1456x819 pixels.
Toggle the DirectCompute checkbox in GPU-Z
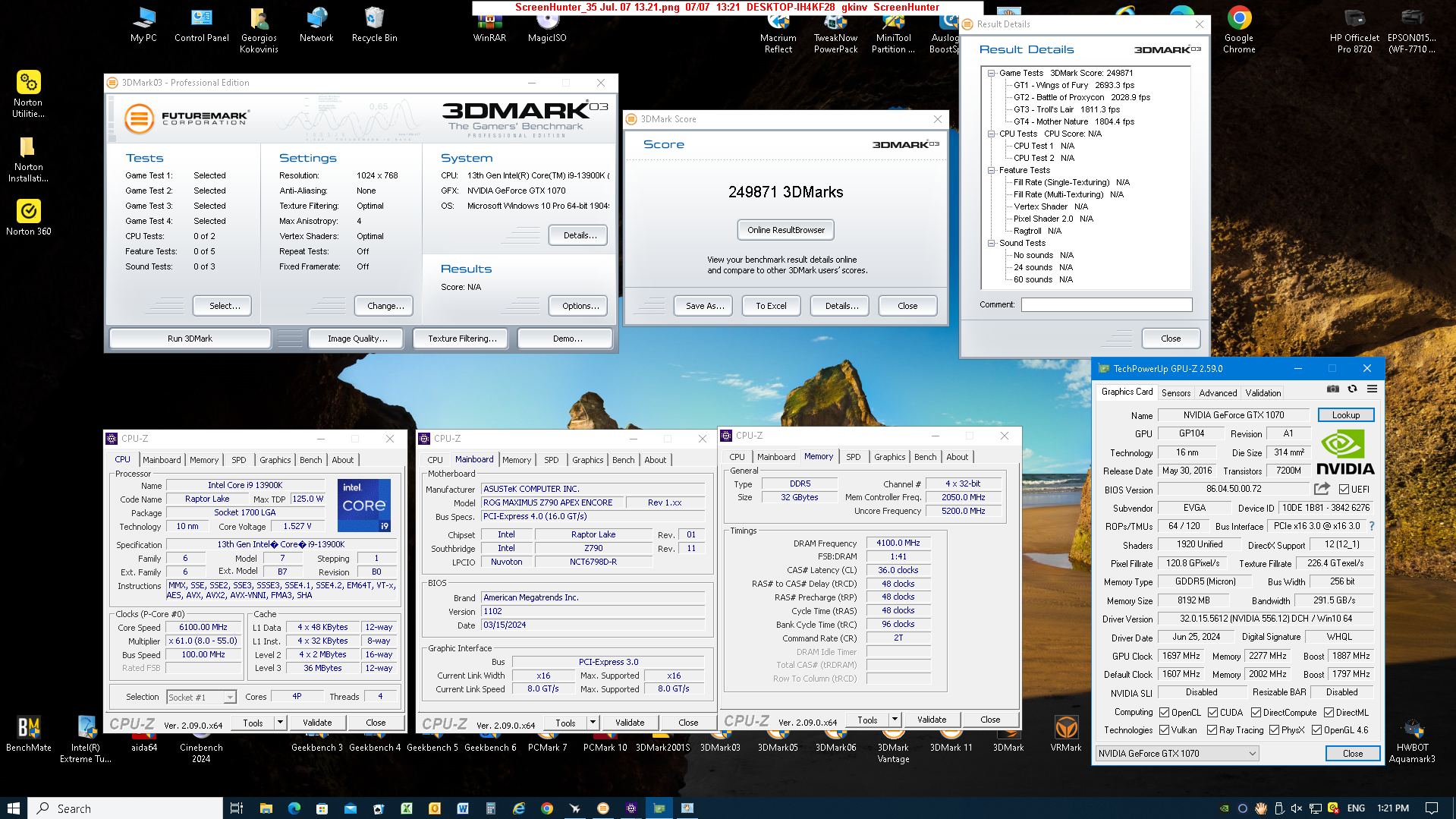(x=1256, y=712)
